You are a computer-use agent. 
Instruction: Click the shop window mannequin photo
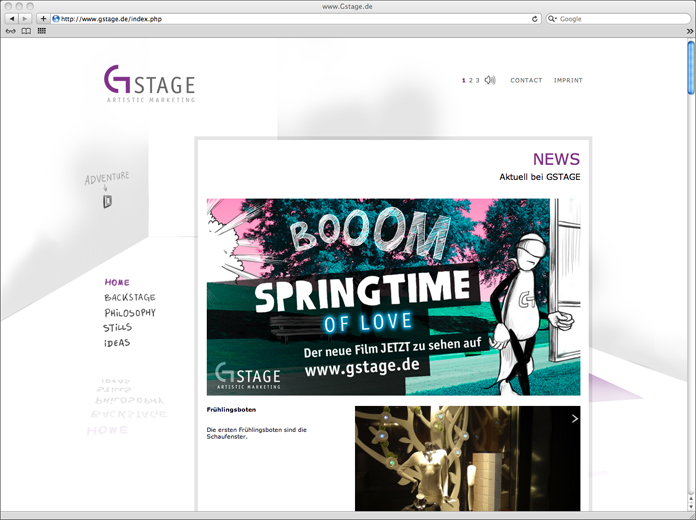[467, 458]
